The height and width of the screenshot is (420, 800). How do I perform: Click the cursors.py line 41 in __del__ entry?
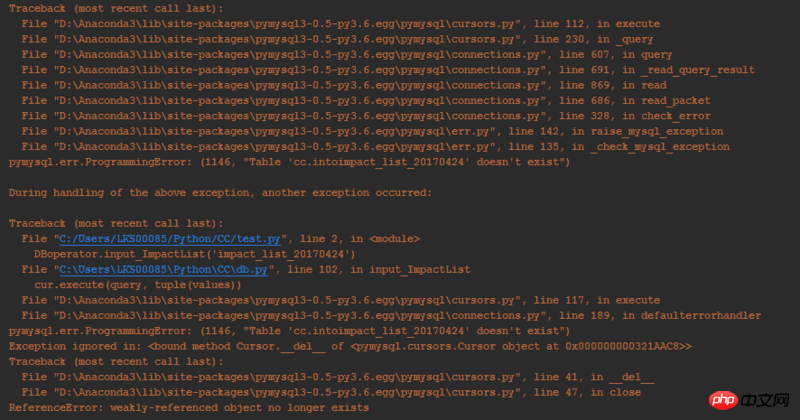(338, 377)
